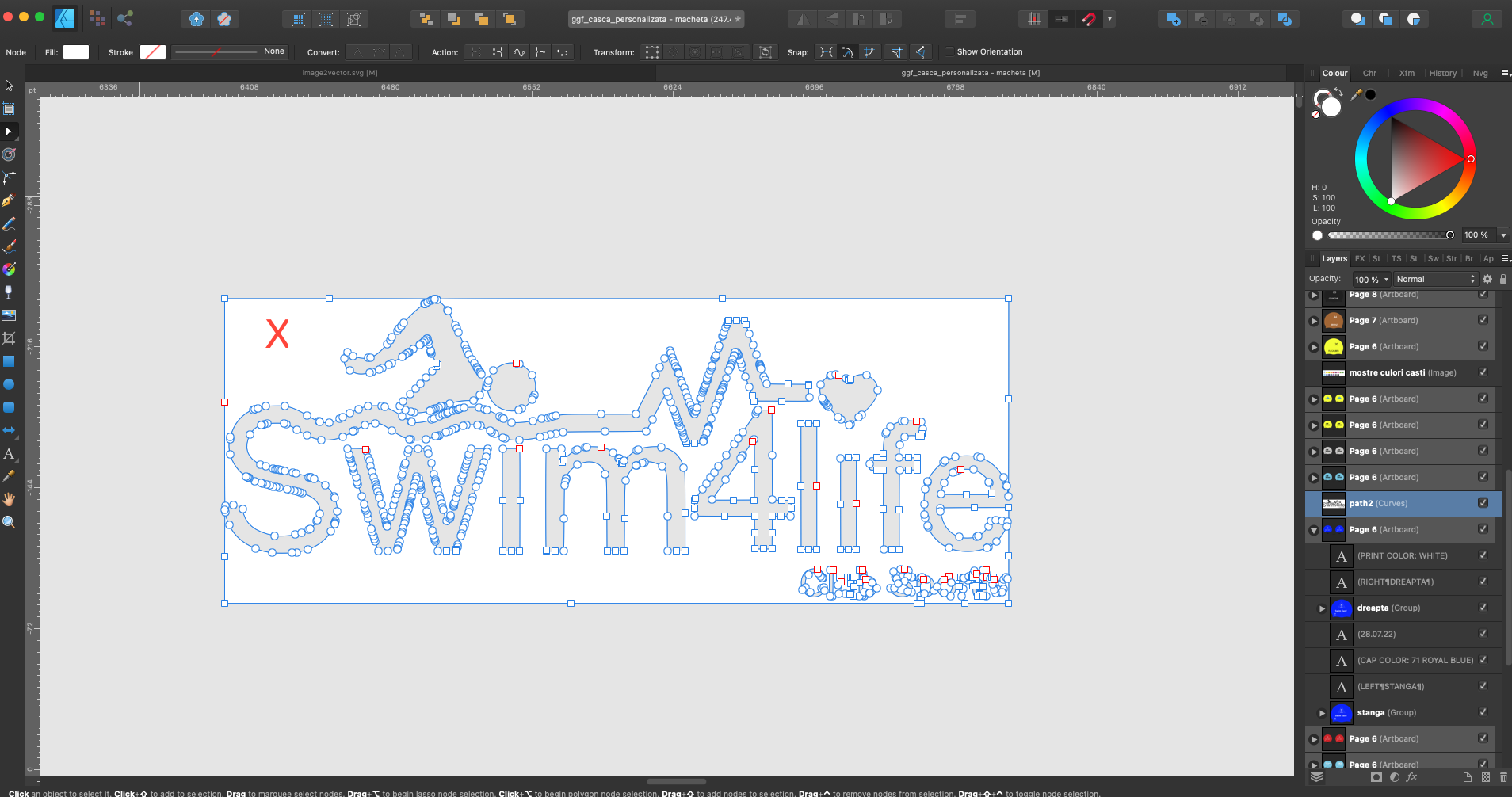Select the path2 (Curves) layer
The width and height of the screenshot is (1512, 797).
(x=1403, y=503)
